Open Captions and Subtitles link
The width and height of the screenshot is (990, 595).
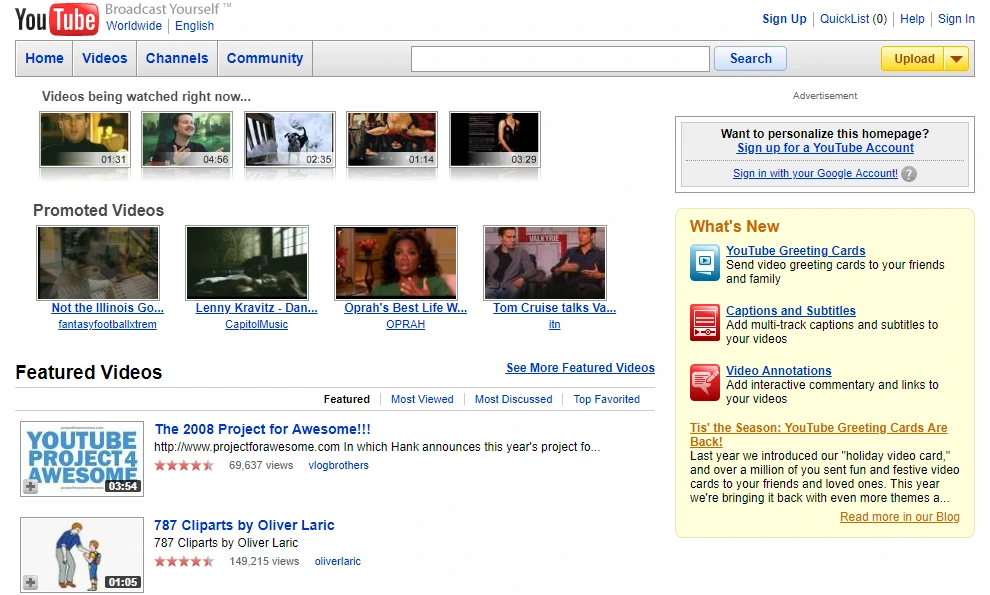790,311
